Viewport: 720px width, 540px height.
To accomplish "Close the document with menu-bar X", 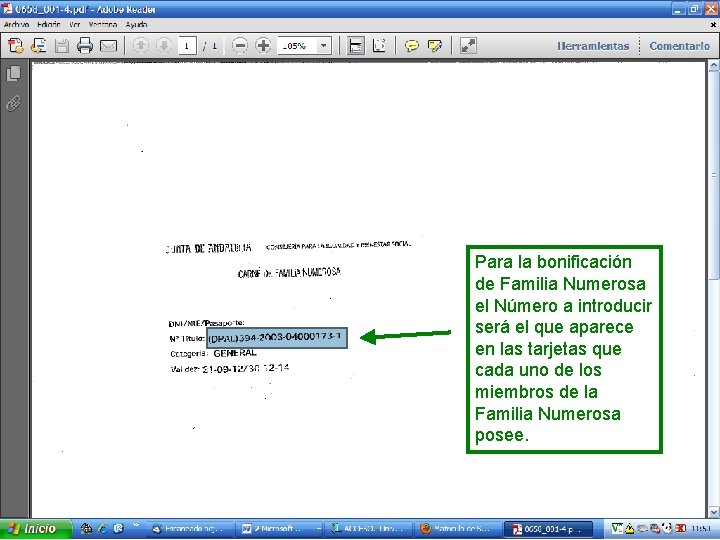I will point(714,25).
